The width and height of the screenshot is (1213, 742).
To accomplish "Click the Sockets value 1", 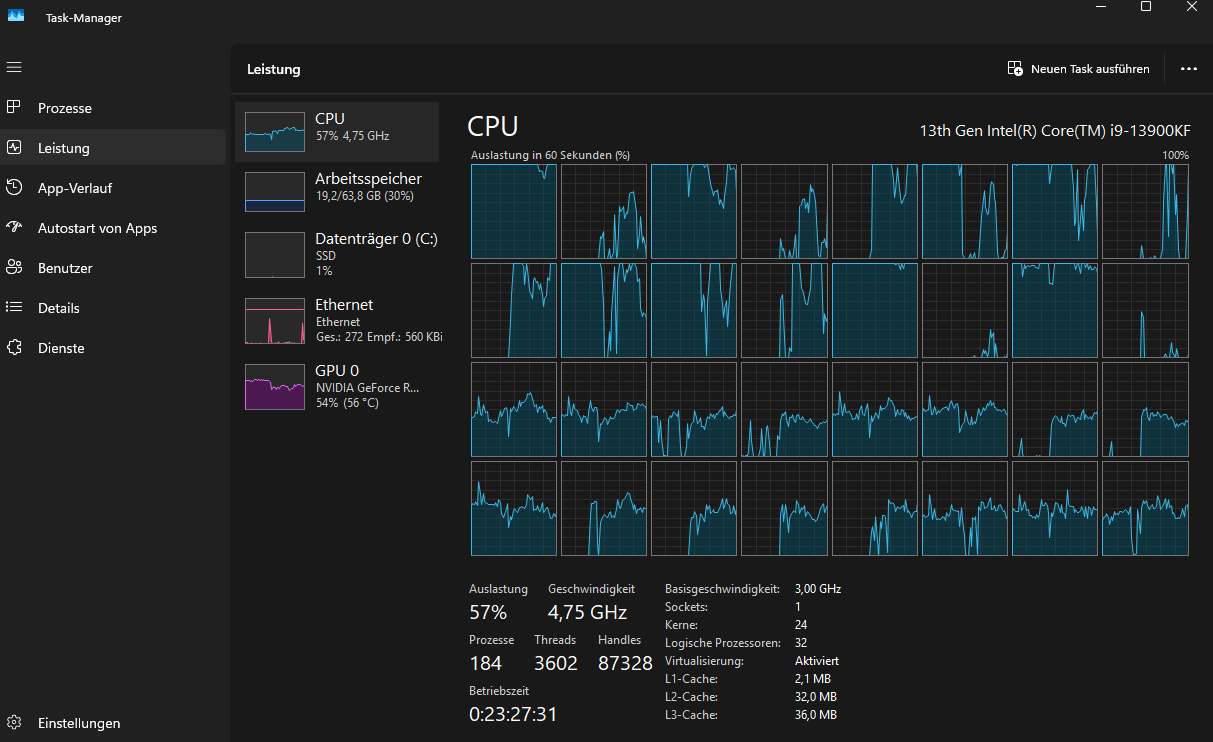I will [x=797, y=607].
